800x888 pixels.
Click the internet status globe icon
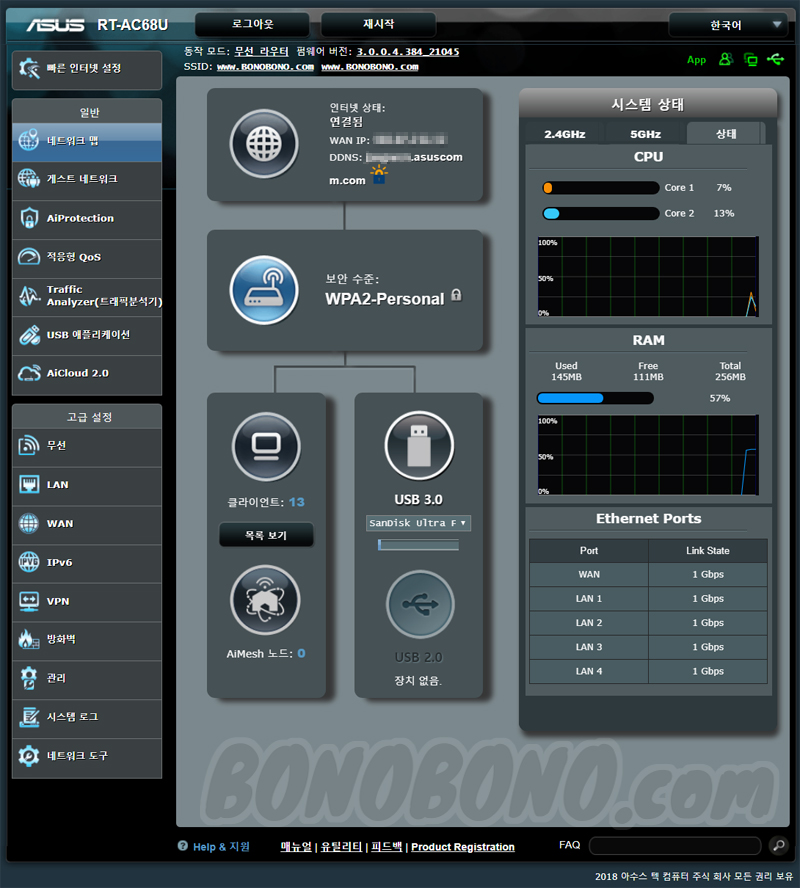pyautogui.click(x=264, y=144)
